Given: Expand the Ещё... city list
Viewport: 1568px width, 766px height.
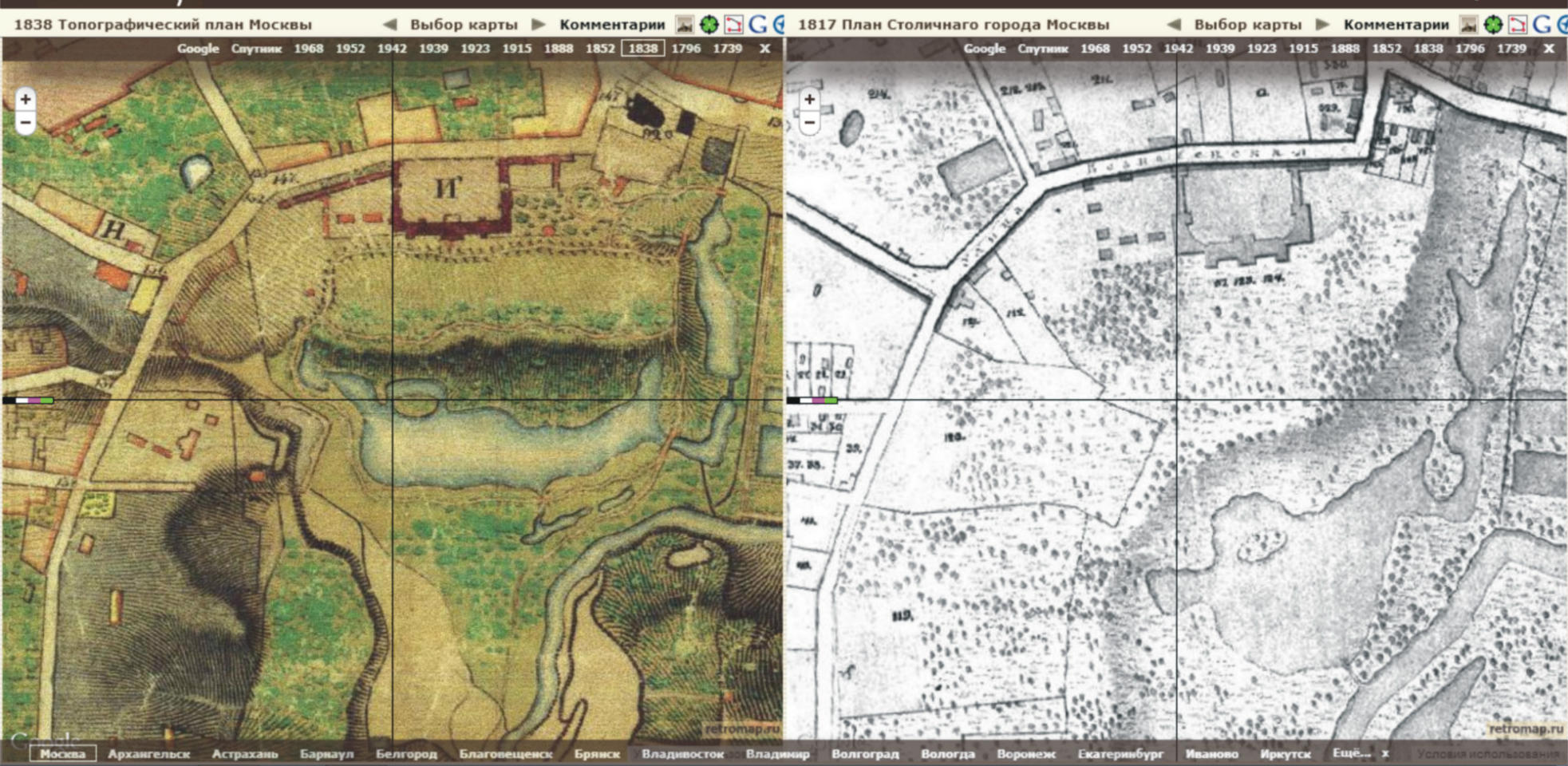Looking at the screenshot, I should coord(1351,753).
